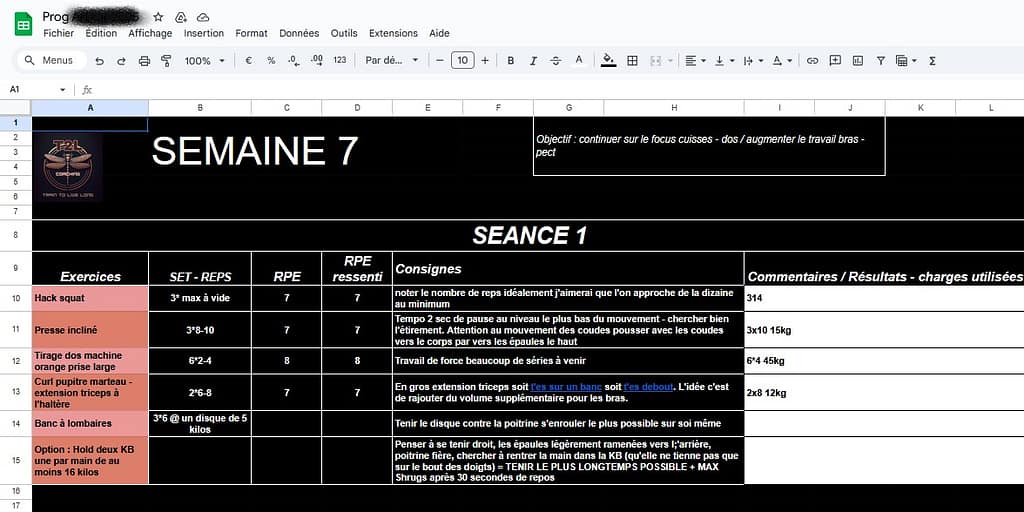Viewport: 1024px width, 512px height.
Task: Open the borders grid tool
Action: [632, 61]
